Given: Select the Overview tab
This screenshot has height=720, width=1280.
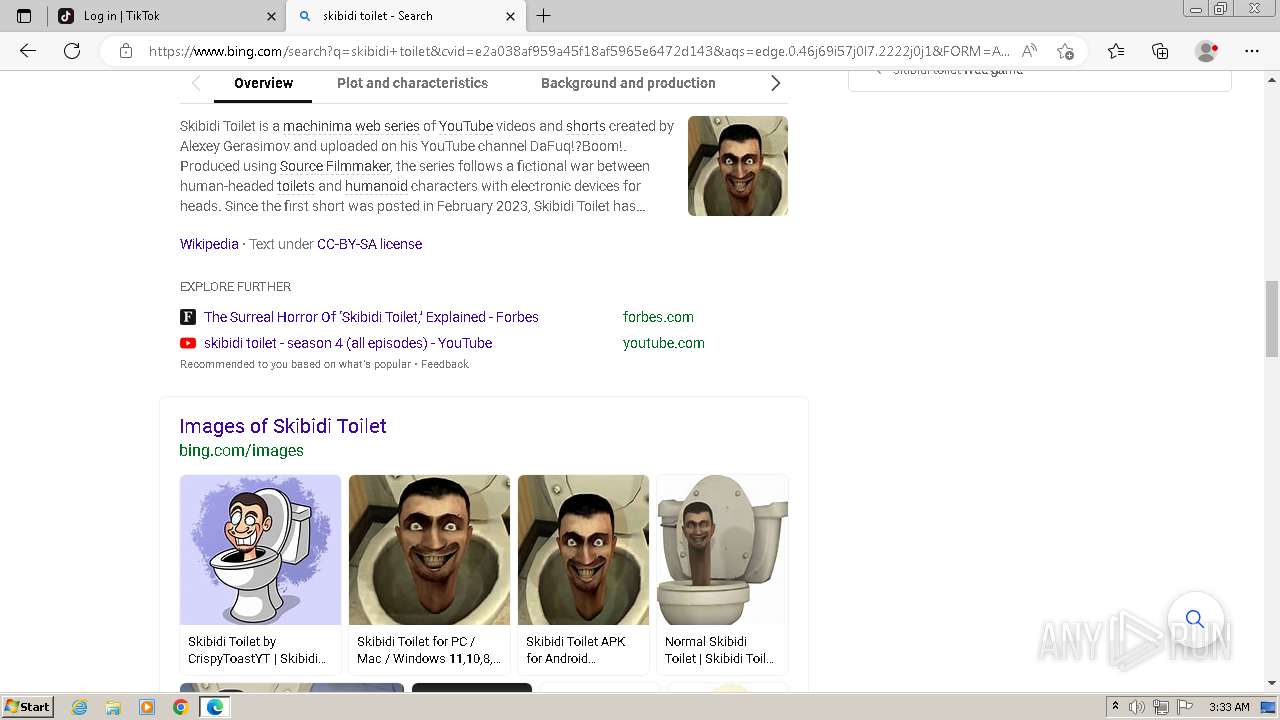Looking at the screenshot, I should [263, 83].
